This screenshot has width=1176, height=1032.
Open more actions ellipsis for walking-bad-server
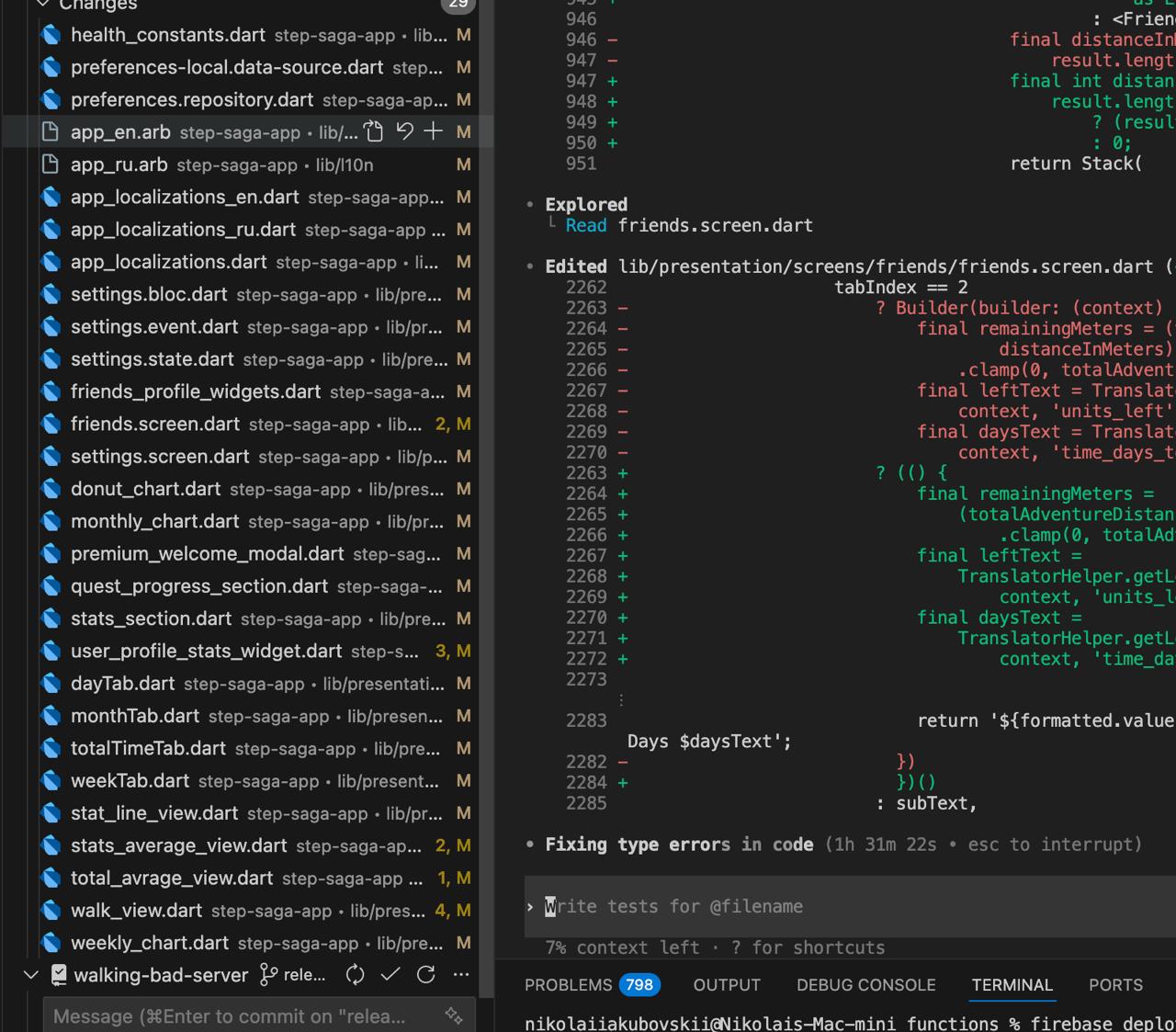[461, 975]
